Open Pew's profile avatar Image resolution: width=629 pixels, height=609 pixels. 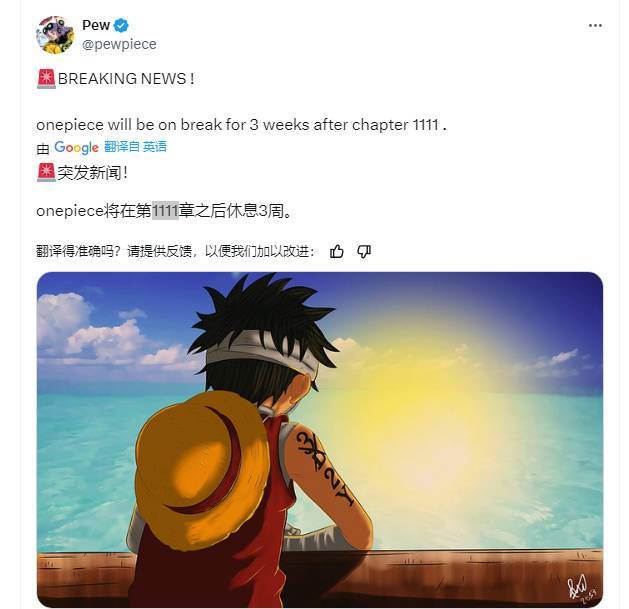point(55,35)
